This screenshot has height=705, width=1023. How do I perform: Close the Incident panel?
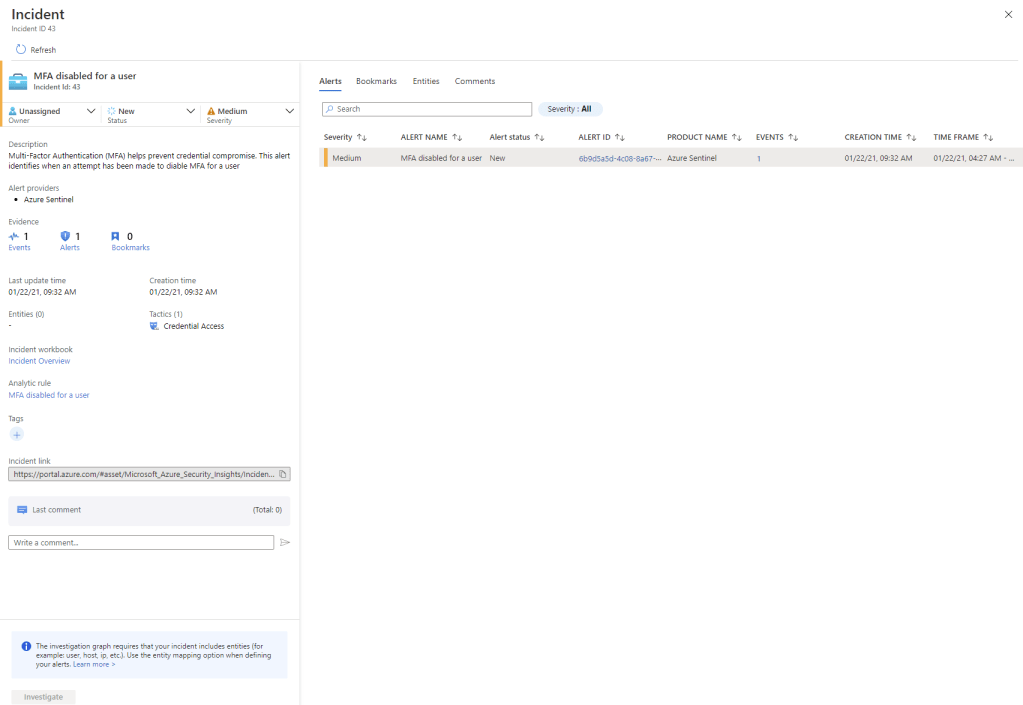tap(1007, 14)
